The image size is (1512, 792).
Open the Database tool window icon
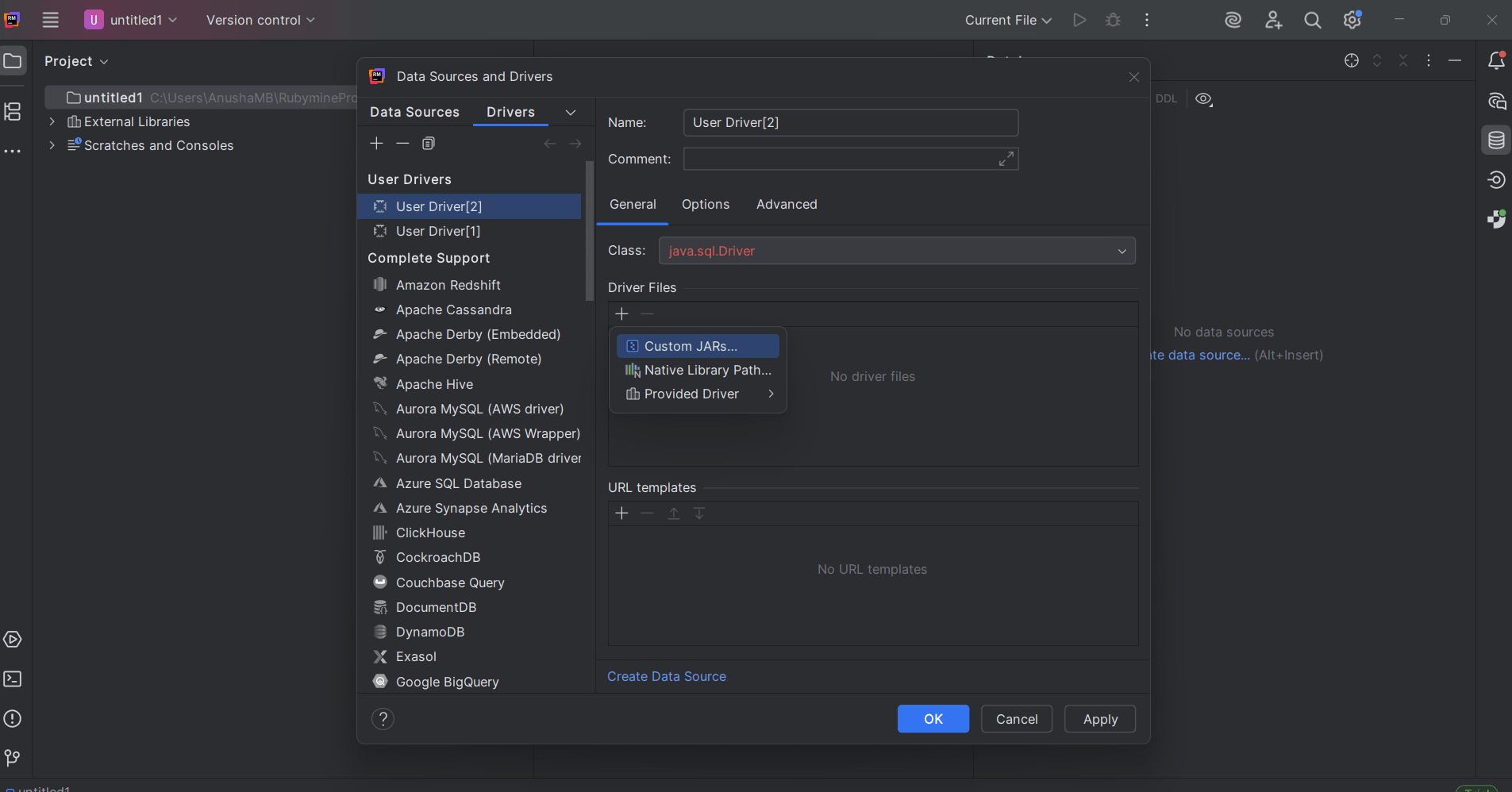click(1497, 140)
